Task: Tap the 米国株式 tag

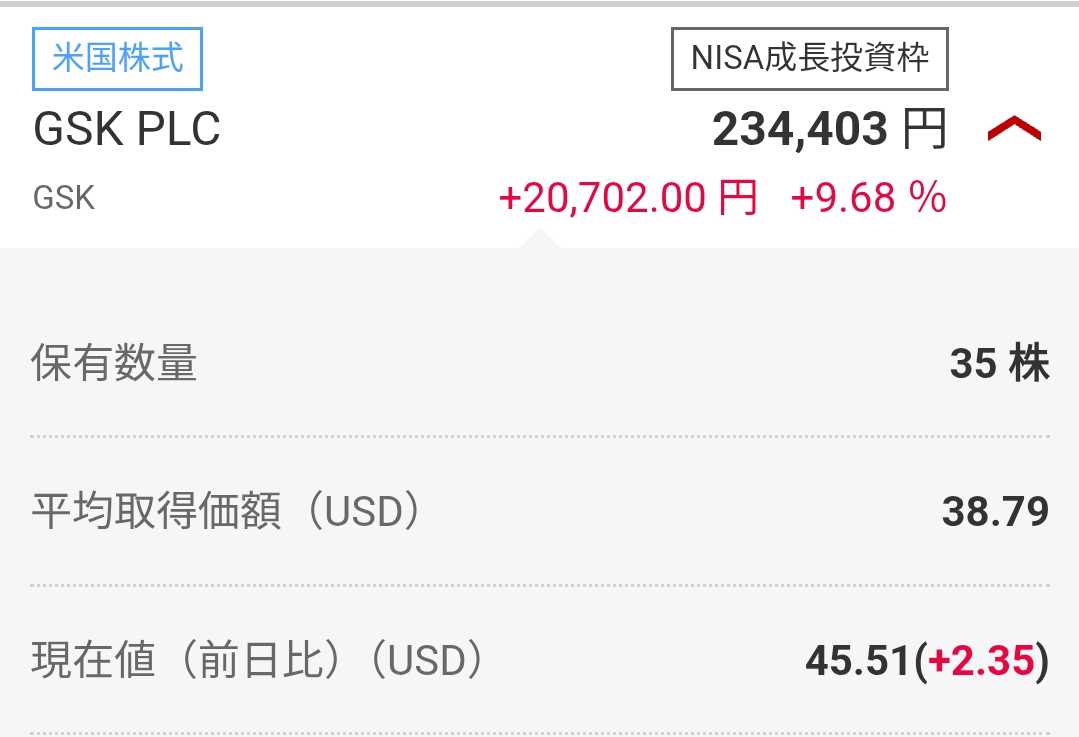Action: coord(118,58)
